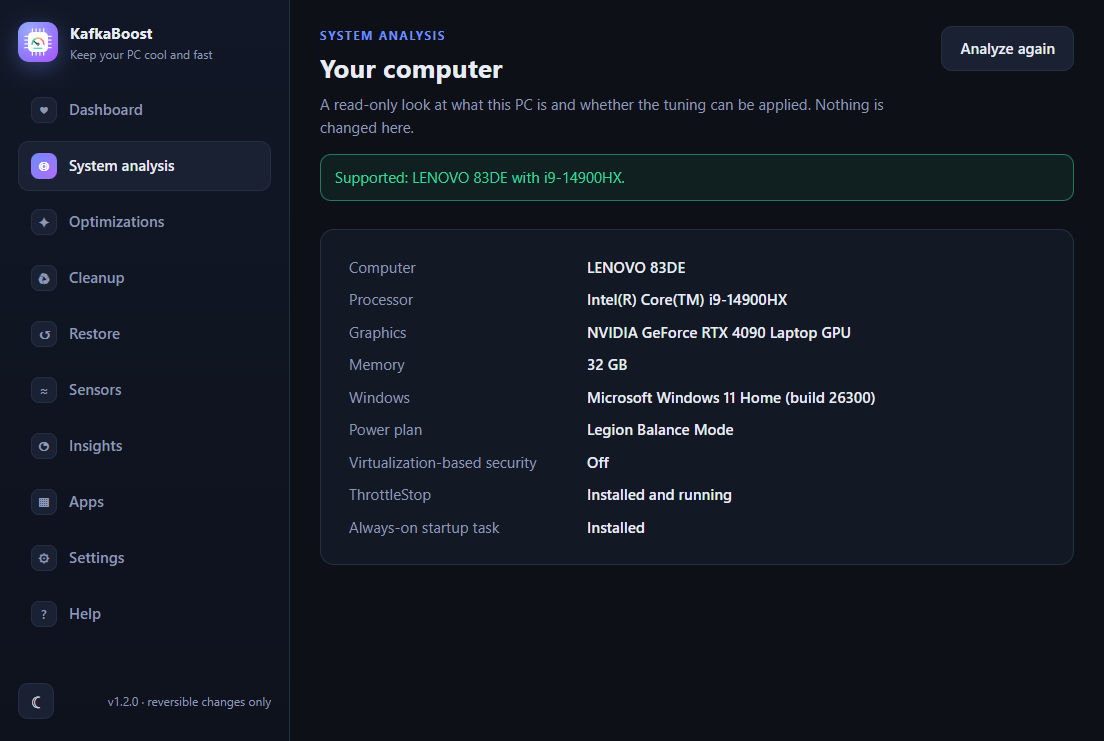This screenshot has width=1104, height=741.
Task: Open the Cleanup section
Action: point(144,278)
